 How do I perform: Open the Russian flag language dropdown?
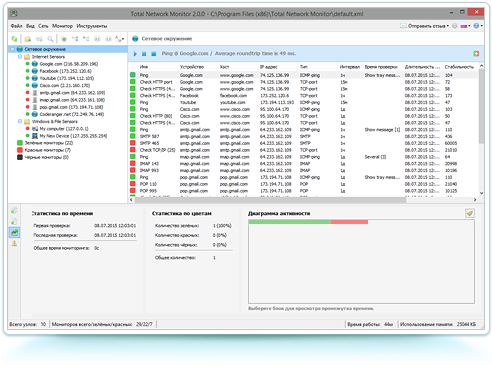pos(465,26)
